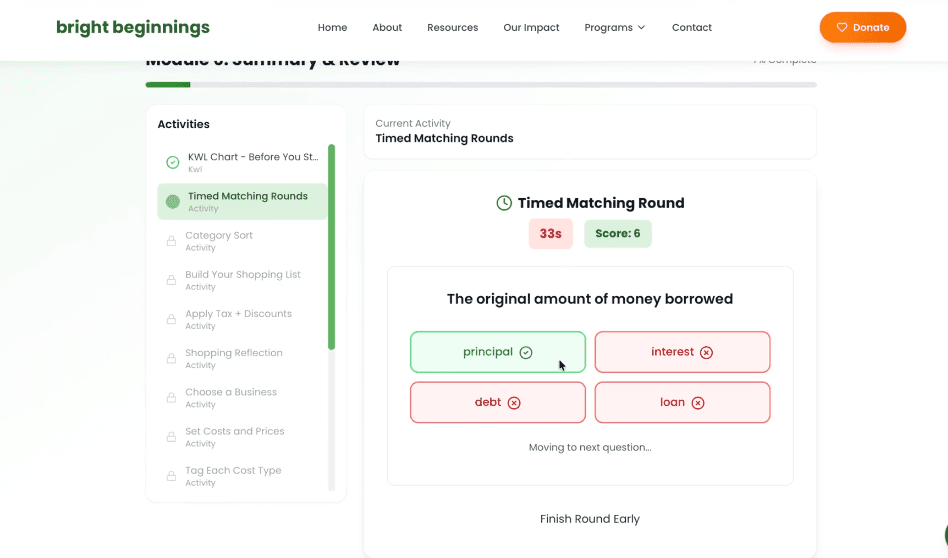Viewport: 948px width, 558px height.
Task: Click the heart icon on the Donate button
Action: (842, 28)
